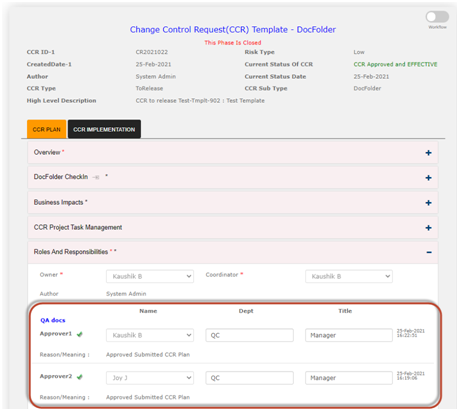Click CCR ID value CR2021022

[152, 52]
